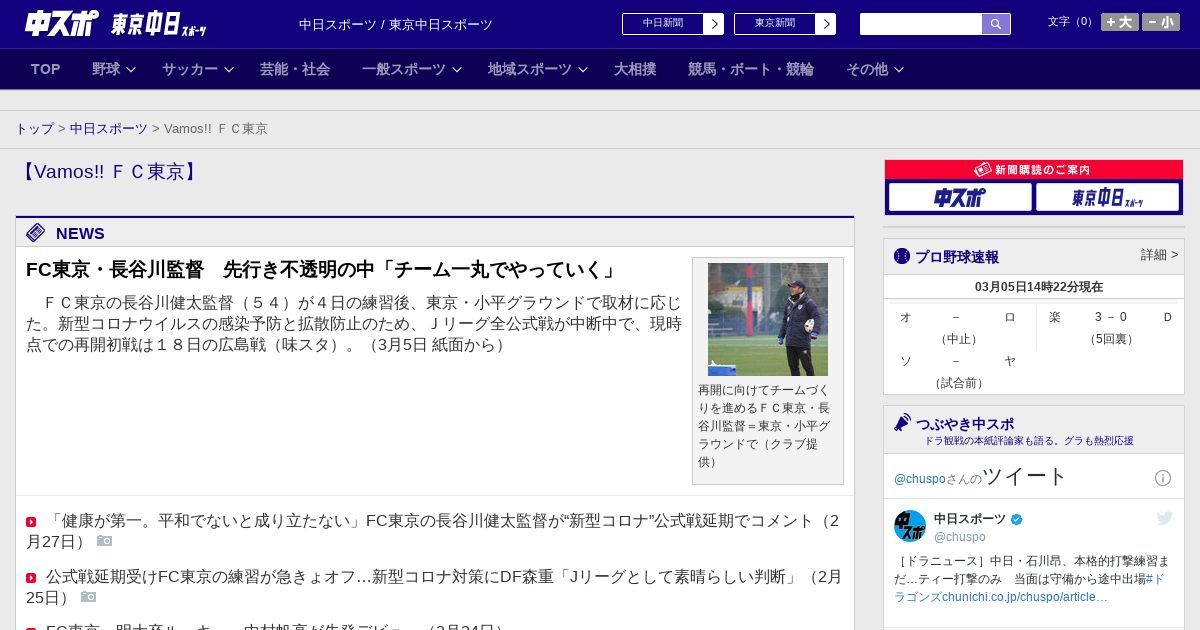Go to TOP navigation item
This screenshot has height=630, width=1200.
46,69
